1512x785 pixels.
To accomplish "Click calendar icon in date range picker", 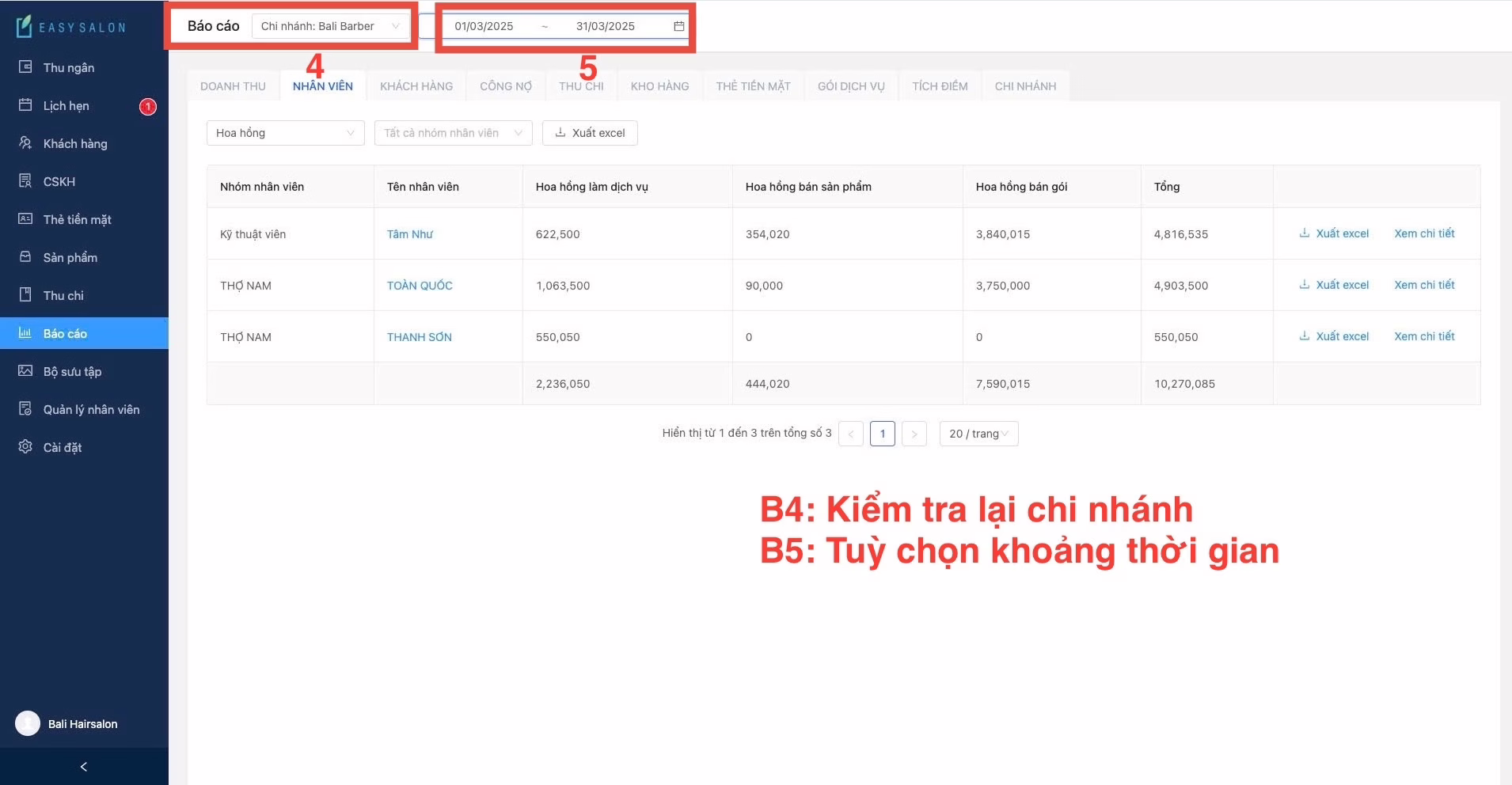I will pos(678,26).
